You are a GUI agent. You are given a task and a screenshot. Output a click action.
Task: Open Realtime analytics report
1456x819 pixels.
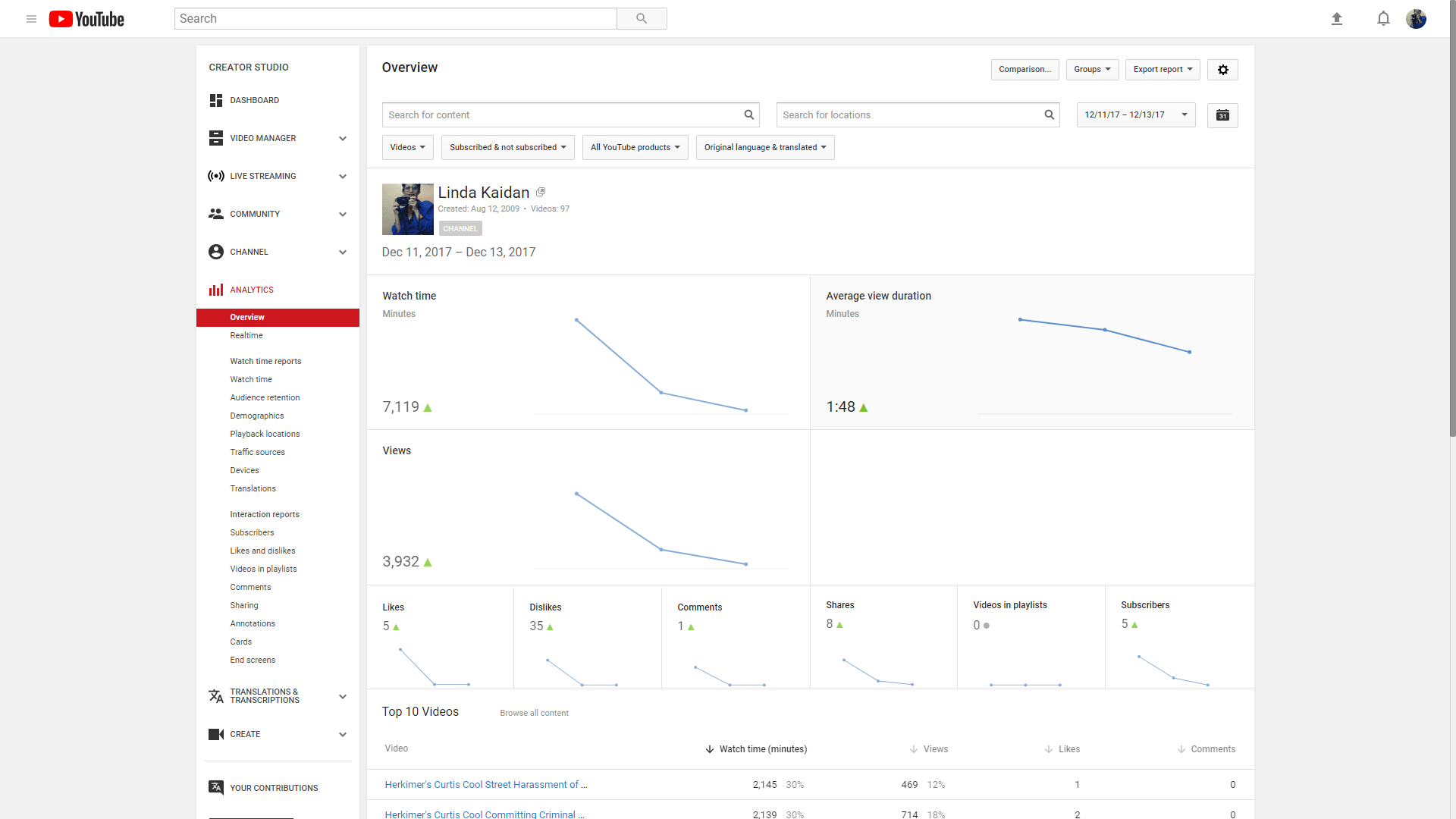click(x=246, y=336)
